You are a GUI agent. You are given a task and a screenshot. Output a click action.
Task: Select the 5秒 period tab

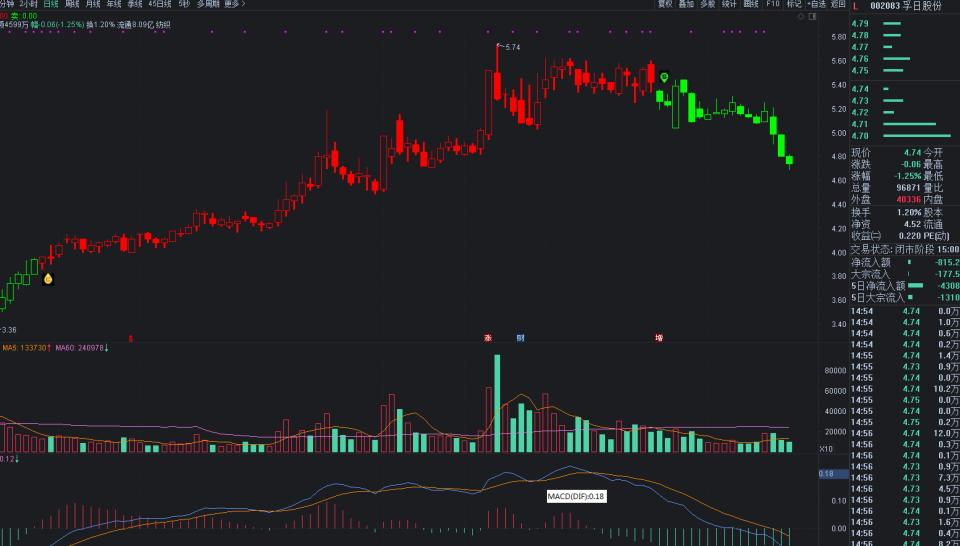(184, 4)
